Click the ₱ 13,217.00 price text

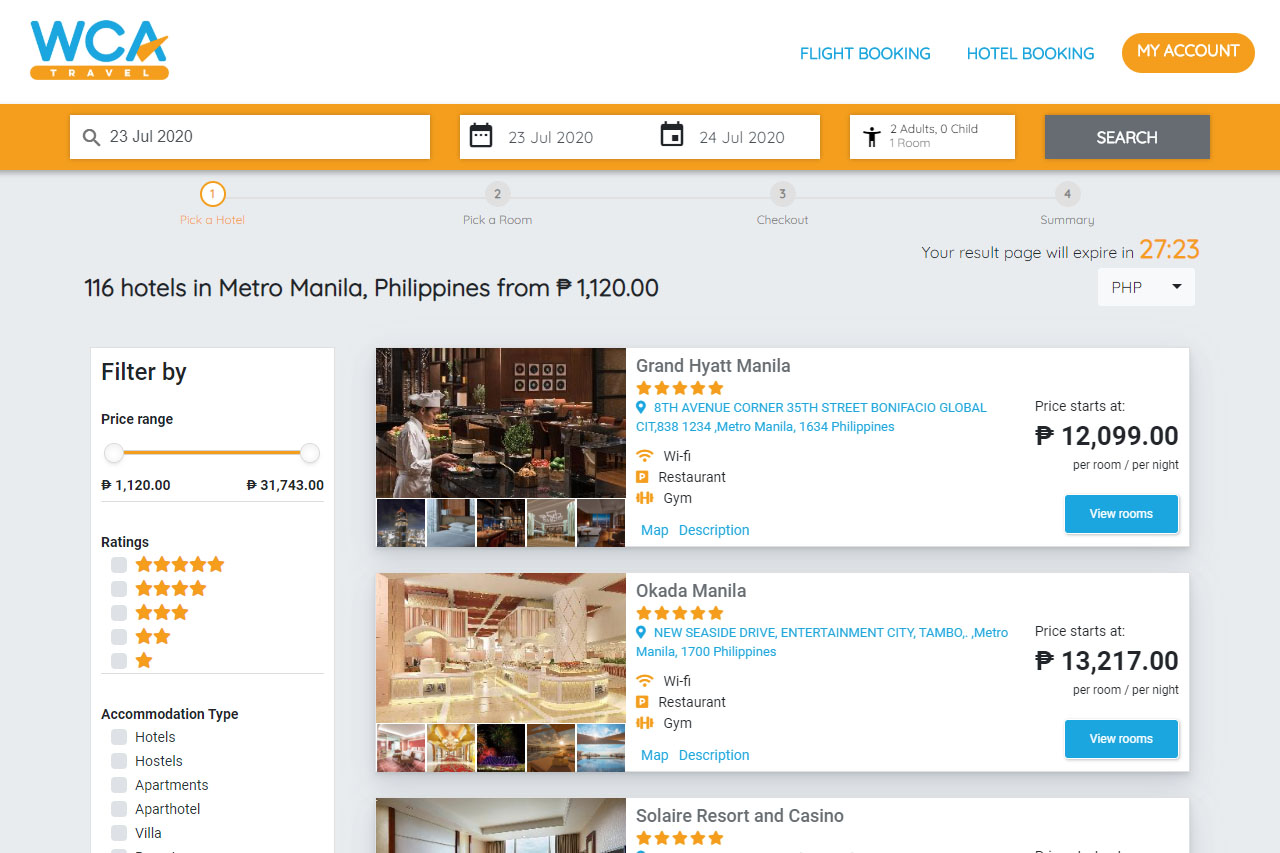1107,661
